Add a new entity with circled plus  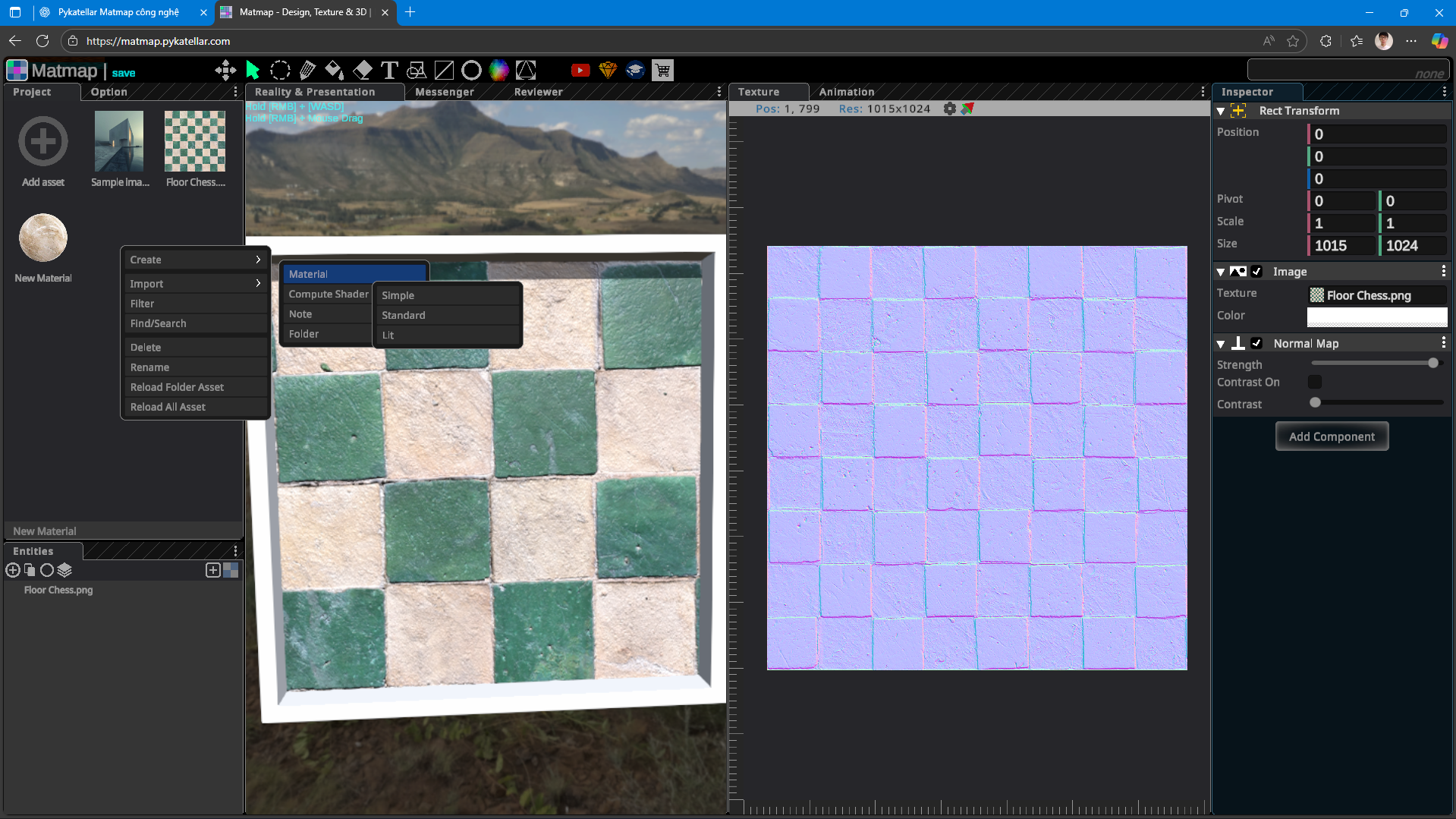point(13,570)
